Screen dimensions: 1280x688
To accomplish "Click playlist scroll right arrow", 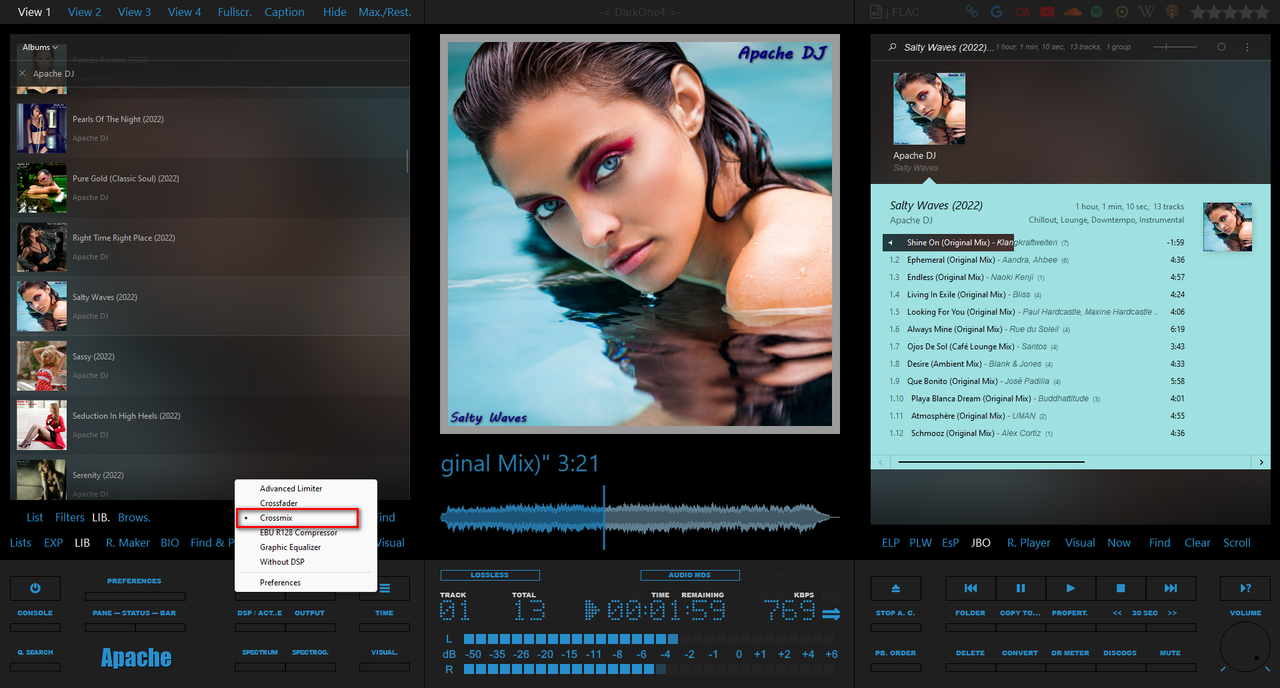I will pos(1261,462).
